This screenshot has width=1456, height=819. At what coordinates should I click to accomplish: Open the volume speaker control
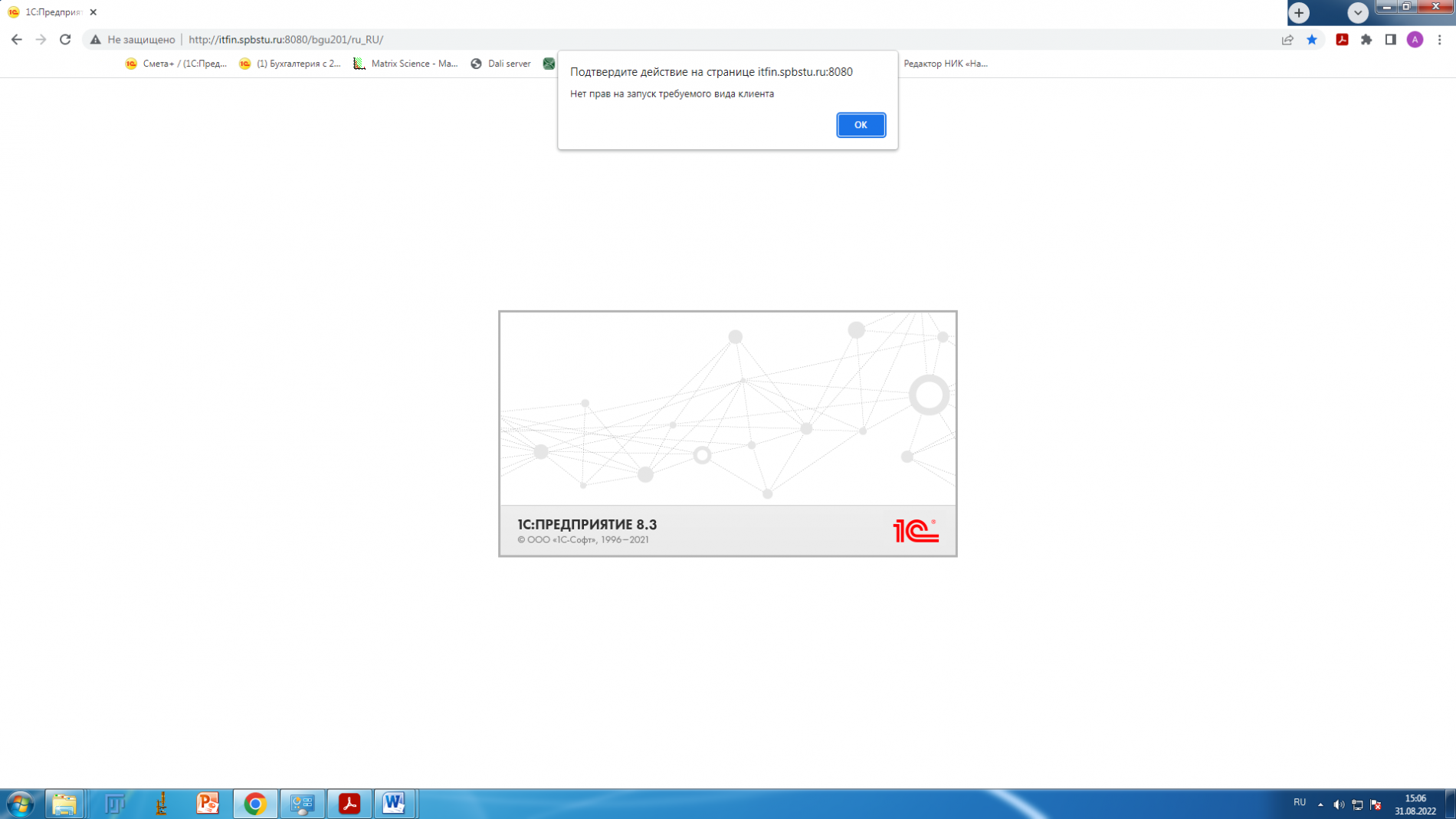[x=1339, y=804]
